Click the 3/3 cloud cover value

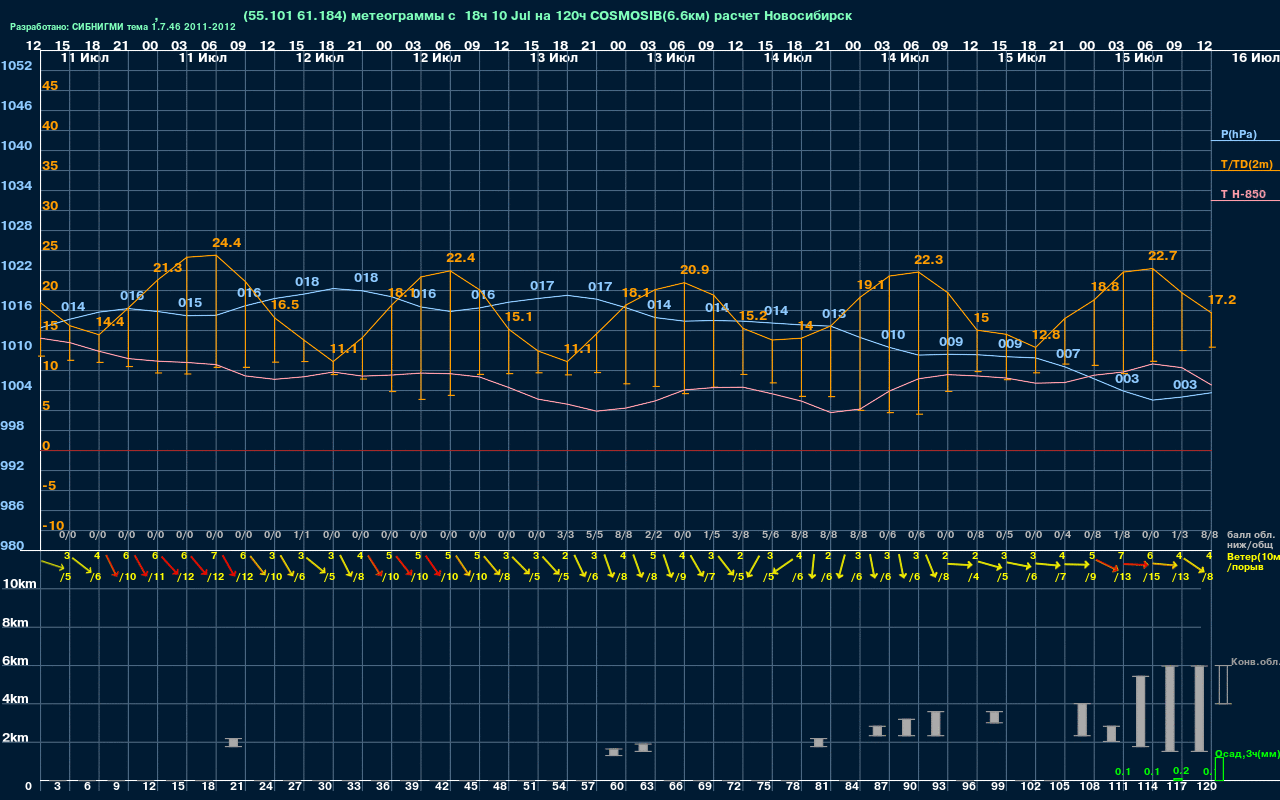565,535
